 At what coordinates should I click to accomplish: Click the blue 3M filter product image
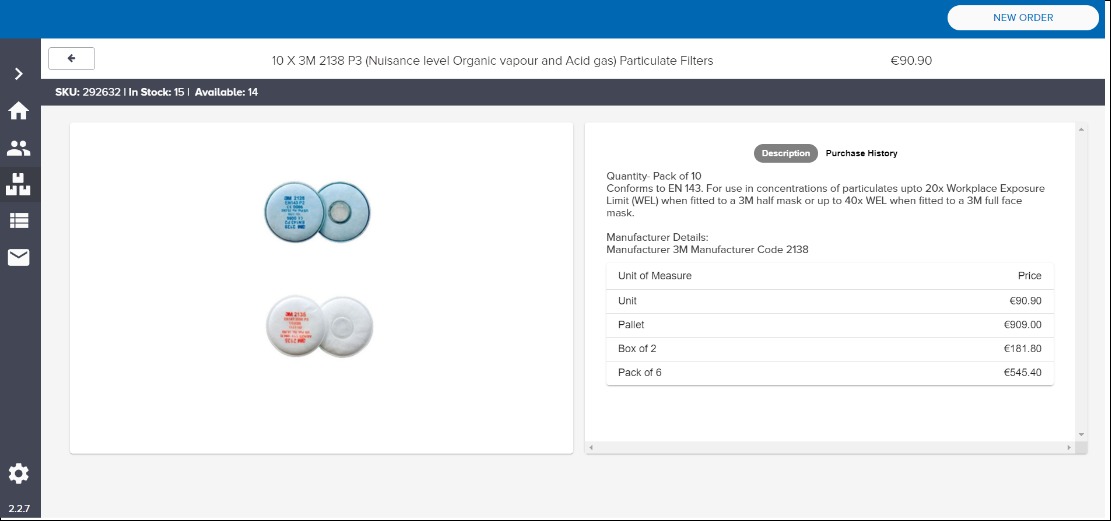coord(317,210)
